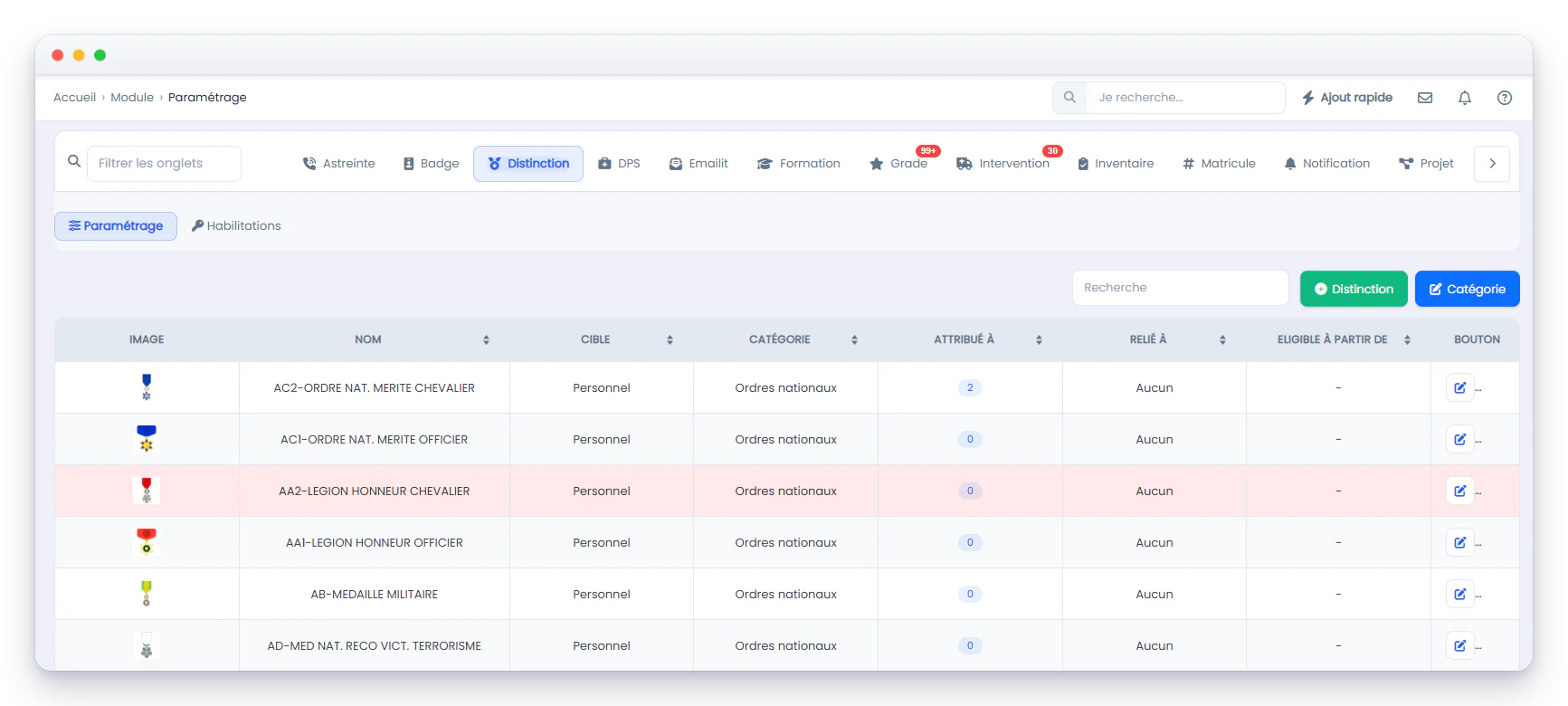Focus the Filtrer les onglets field

(164, 164)
